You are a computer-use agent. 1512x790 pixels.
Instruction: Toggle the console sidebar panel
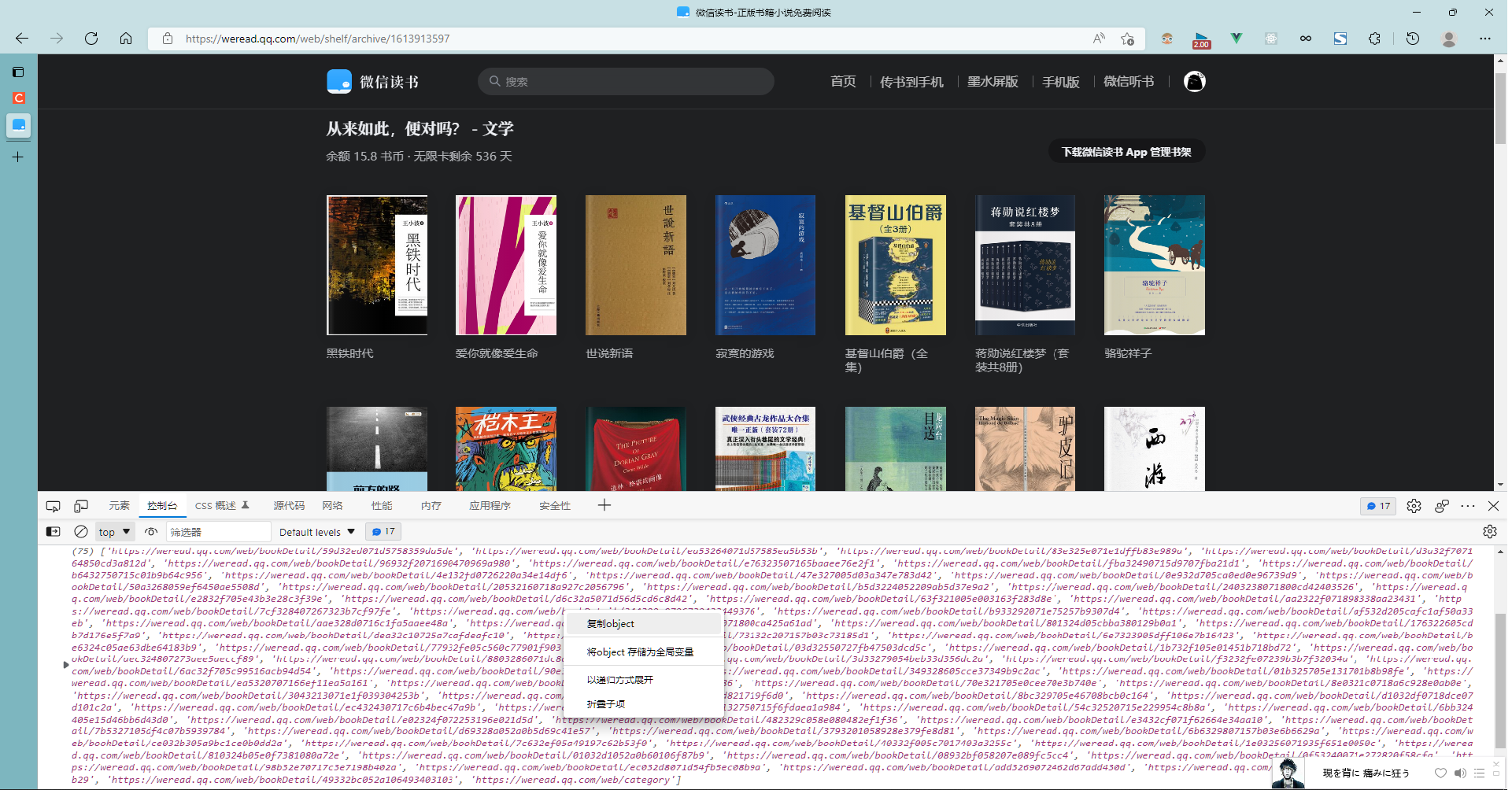click(53, 532)
